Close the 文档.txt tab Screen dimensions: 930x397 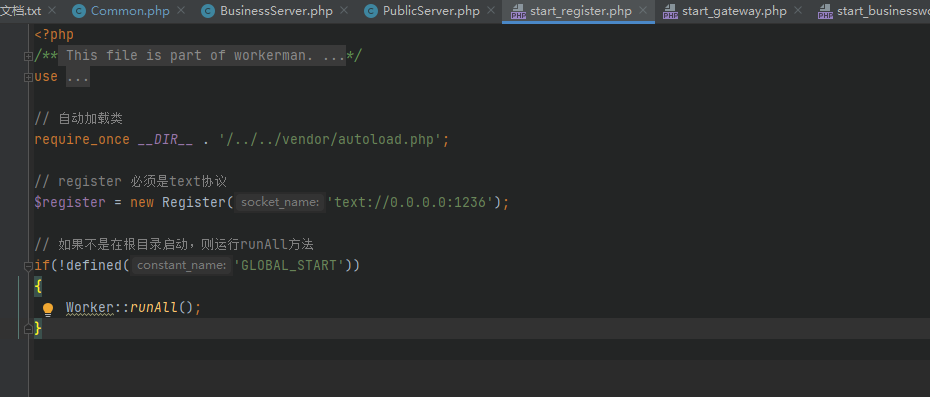pyautogui.click(x=52, y=10)
